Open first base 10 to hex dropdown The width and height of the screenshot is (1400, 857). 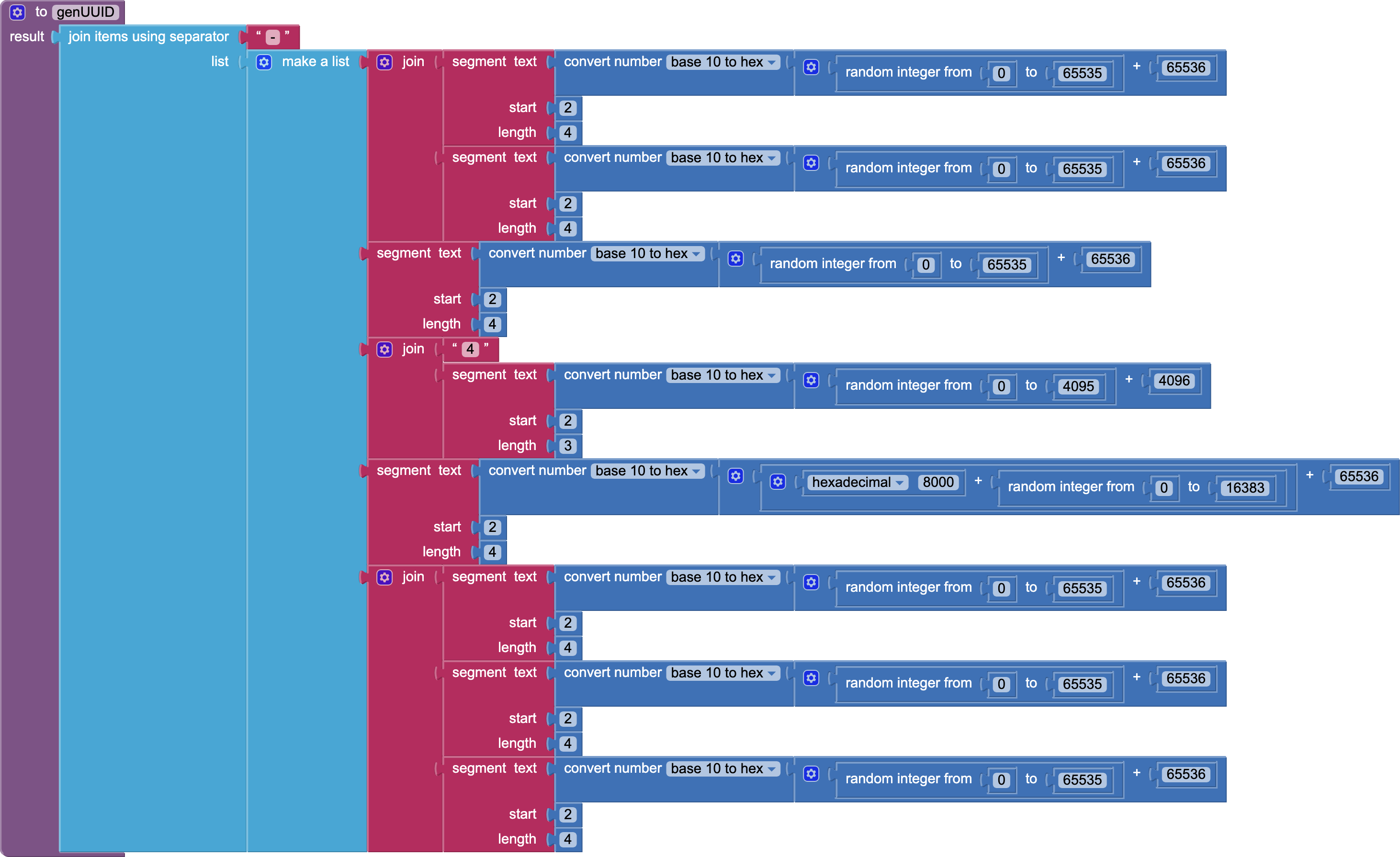pyautogui.click(x=723, y=62)
